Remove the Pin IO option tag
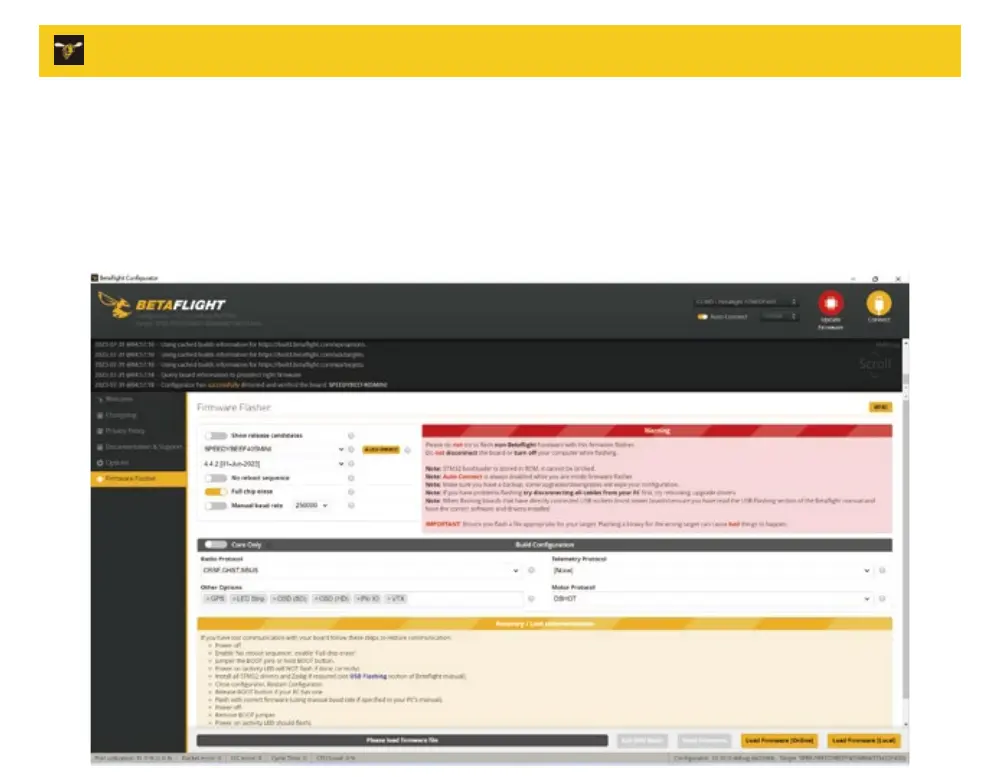 358,598
